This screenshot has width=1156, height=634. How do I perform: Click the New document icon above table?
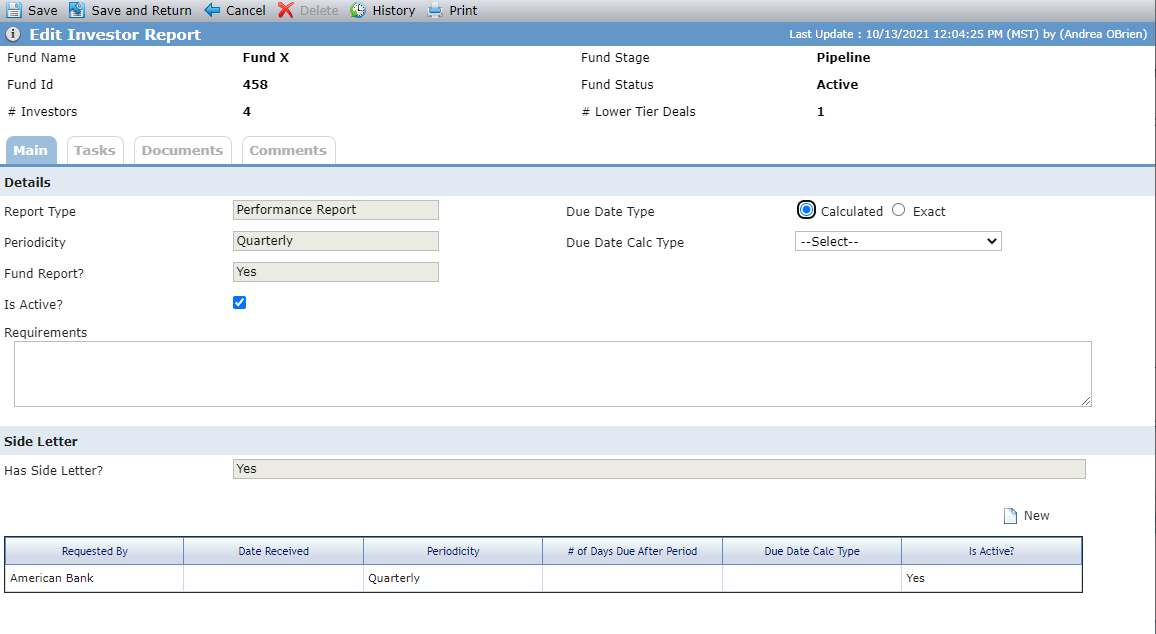[1010, 516]
